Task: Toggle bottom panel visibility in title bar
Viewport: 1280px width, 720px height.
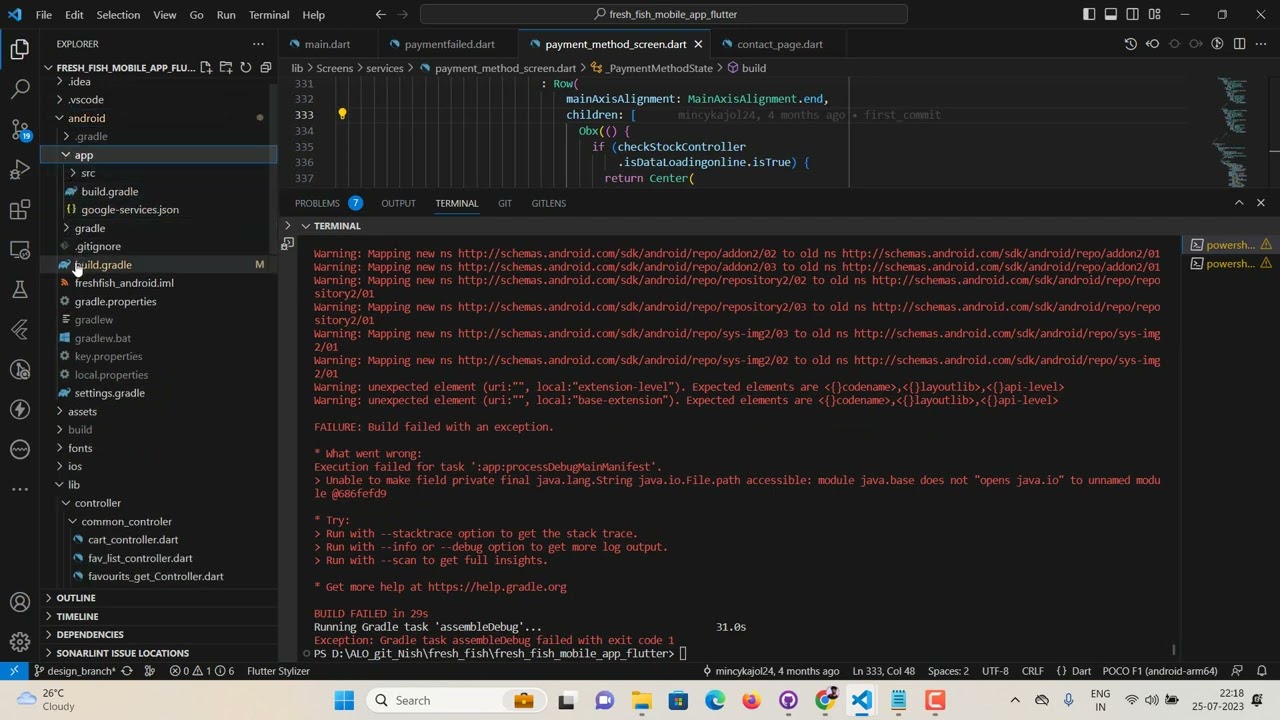Action: point(1111,15)
